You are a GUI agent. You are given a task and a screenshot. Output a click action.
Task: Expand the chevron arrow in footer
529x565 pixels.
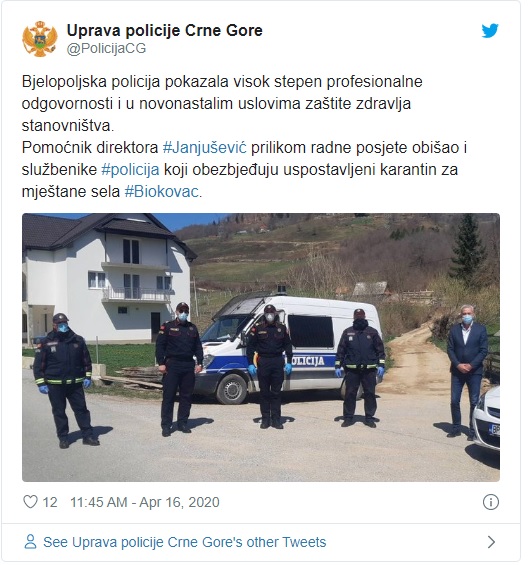point(491,542)
